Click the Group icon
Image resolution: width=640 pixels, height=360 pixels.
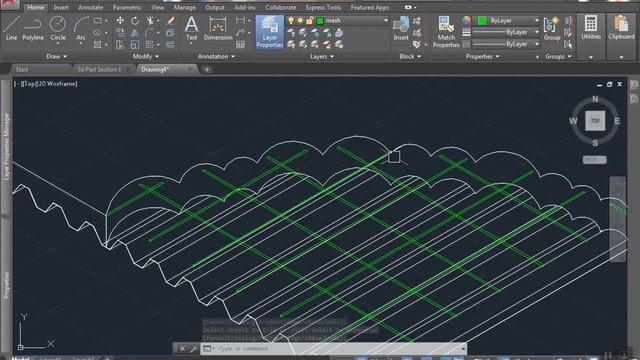pyautogui.click(x=552, y=28)
